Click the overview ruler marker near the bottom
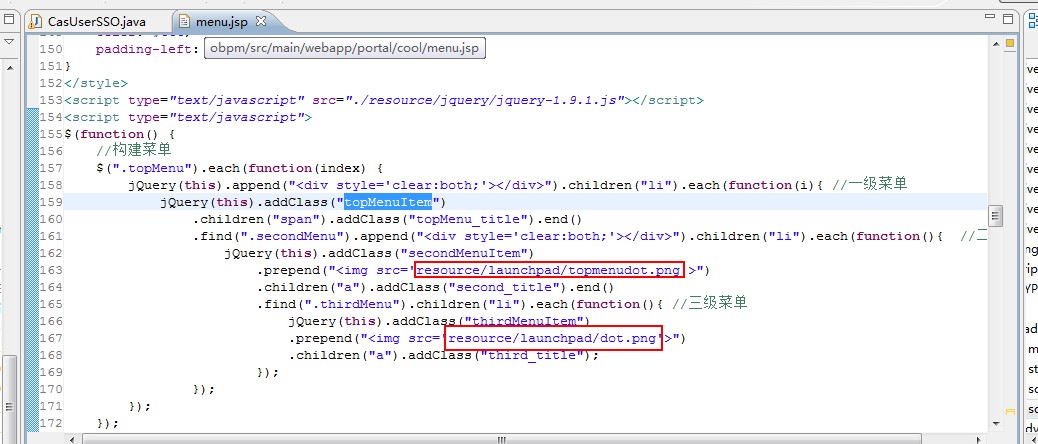The image size is (1038, 444). 1010,412
